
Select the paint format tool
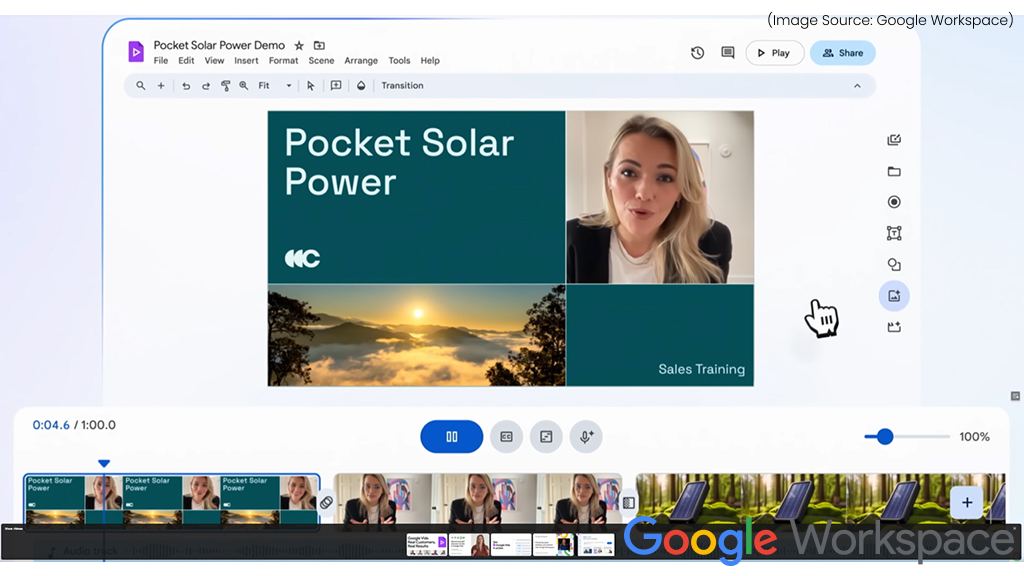pyautogui.click(x=225, y=86)
